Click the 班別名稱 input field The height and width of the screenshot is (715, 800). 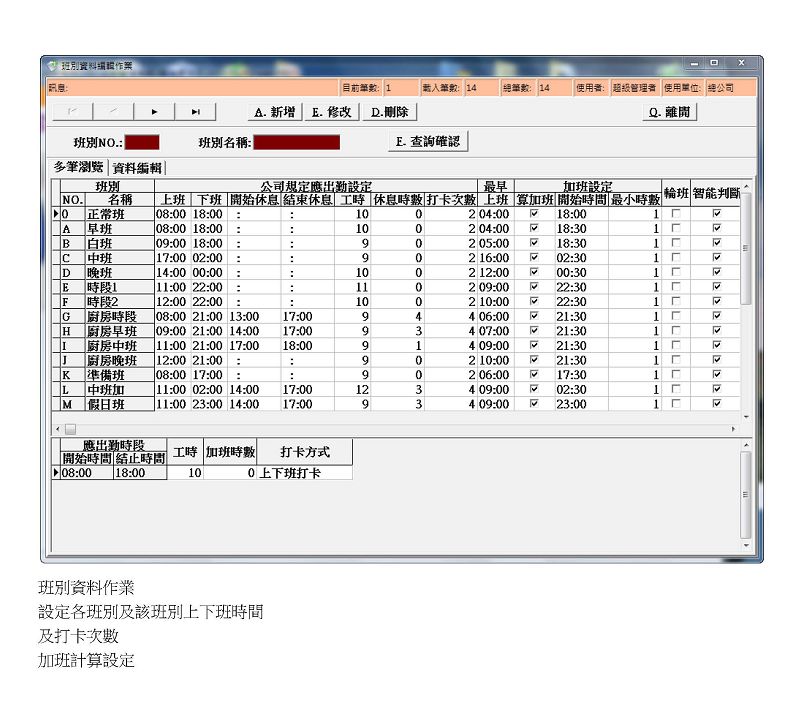pyautogui.click(x=296, y=142)
